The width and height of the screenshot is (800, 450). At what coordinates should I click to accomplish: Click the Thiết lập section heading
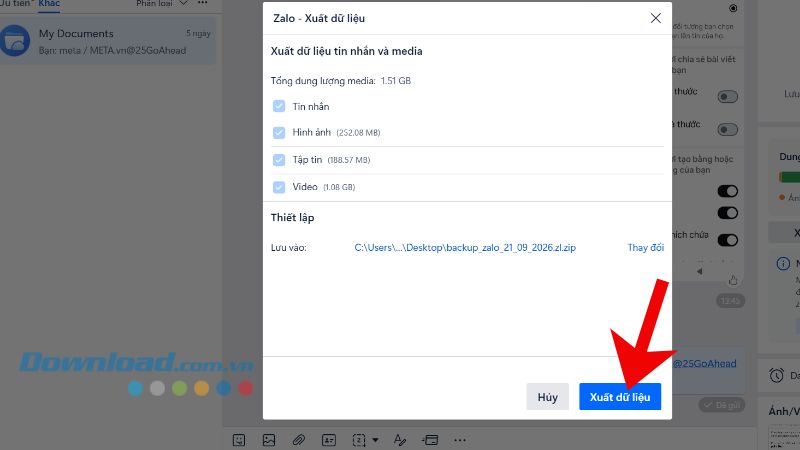[x=292, y=218]
